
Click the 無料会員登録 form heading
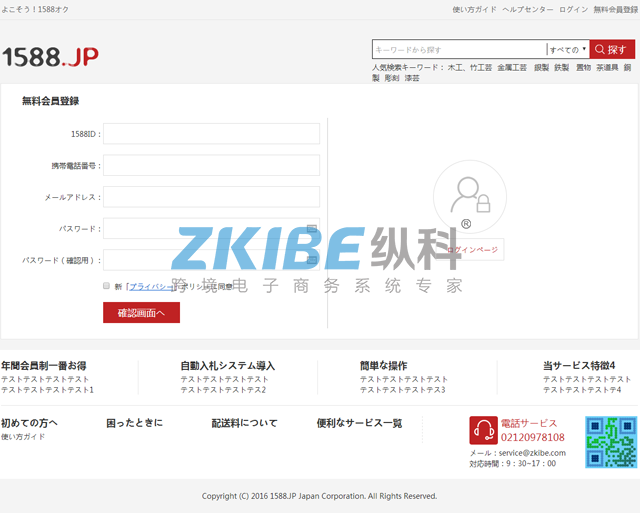[x=51, y=101]
